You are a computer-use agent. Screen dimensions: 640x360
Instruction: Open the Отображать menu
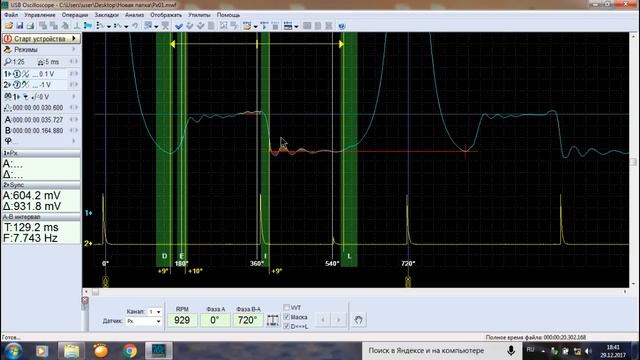tap(166, 15)
